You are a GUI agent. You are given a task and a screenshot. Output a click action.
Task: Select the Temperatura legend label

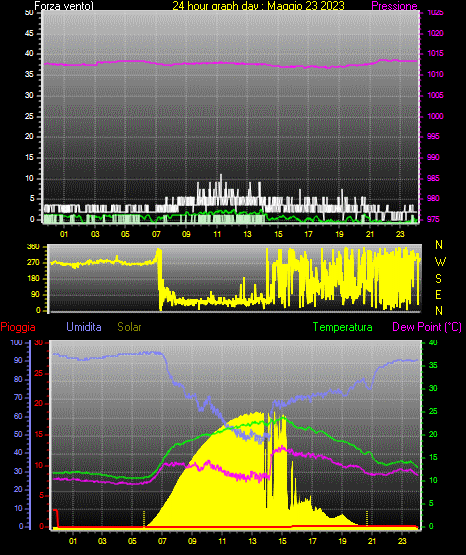pos(343,327)
